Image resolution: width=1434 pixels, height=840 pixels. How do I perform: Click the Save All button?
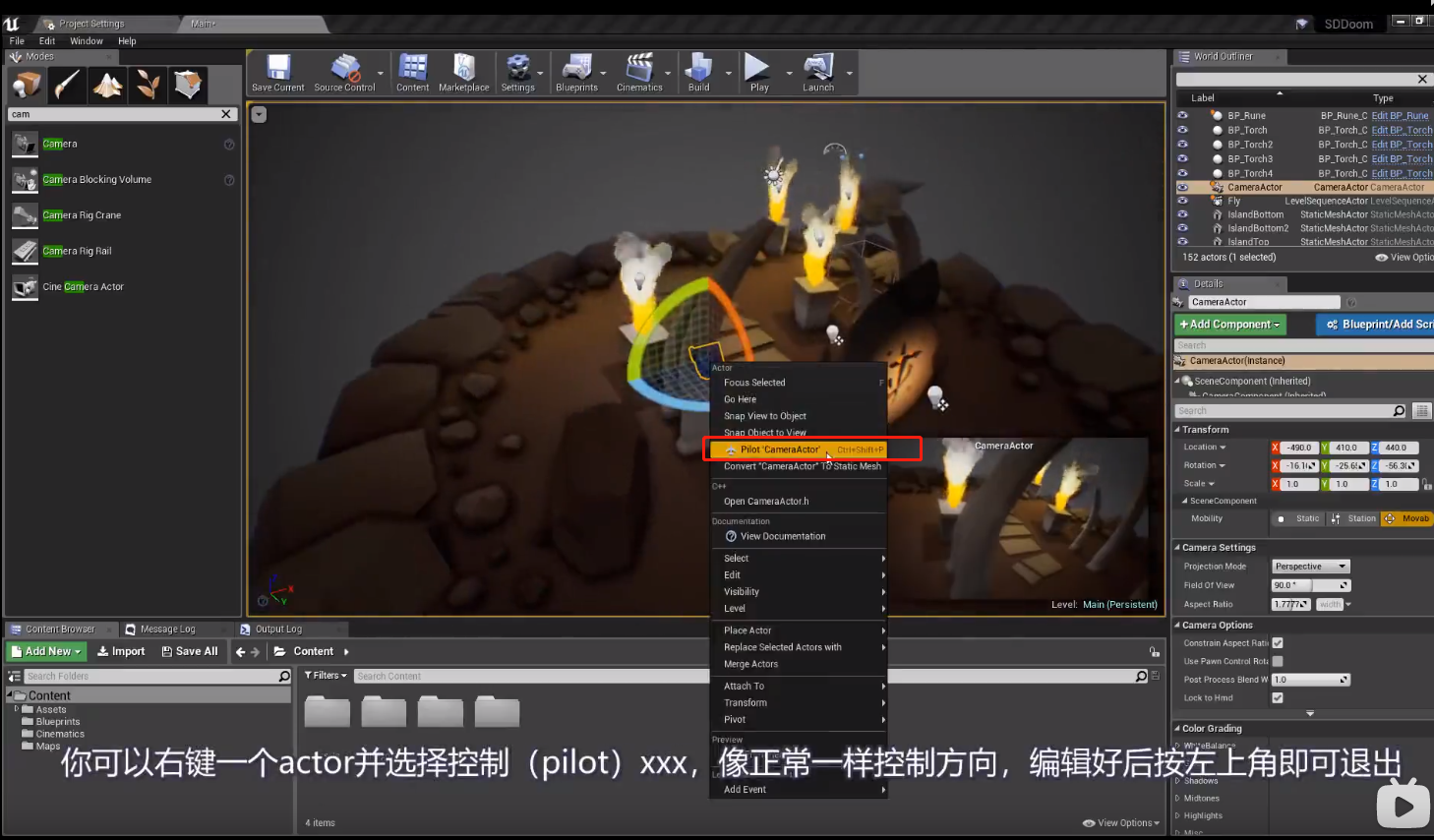click(x=190, y=651)
